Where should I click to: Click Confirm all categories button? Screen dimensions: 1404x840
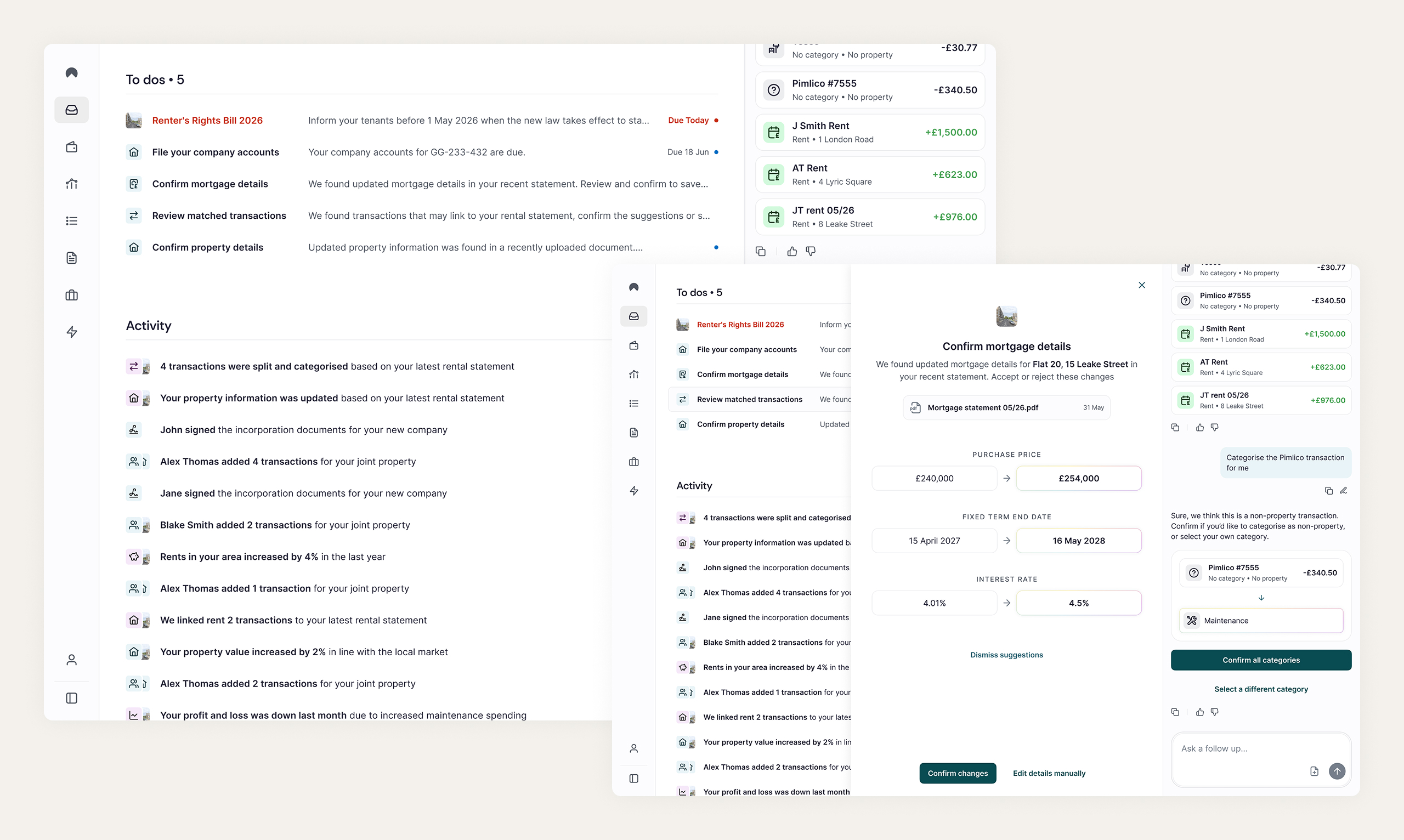pos(1261,660)
